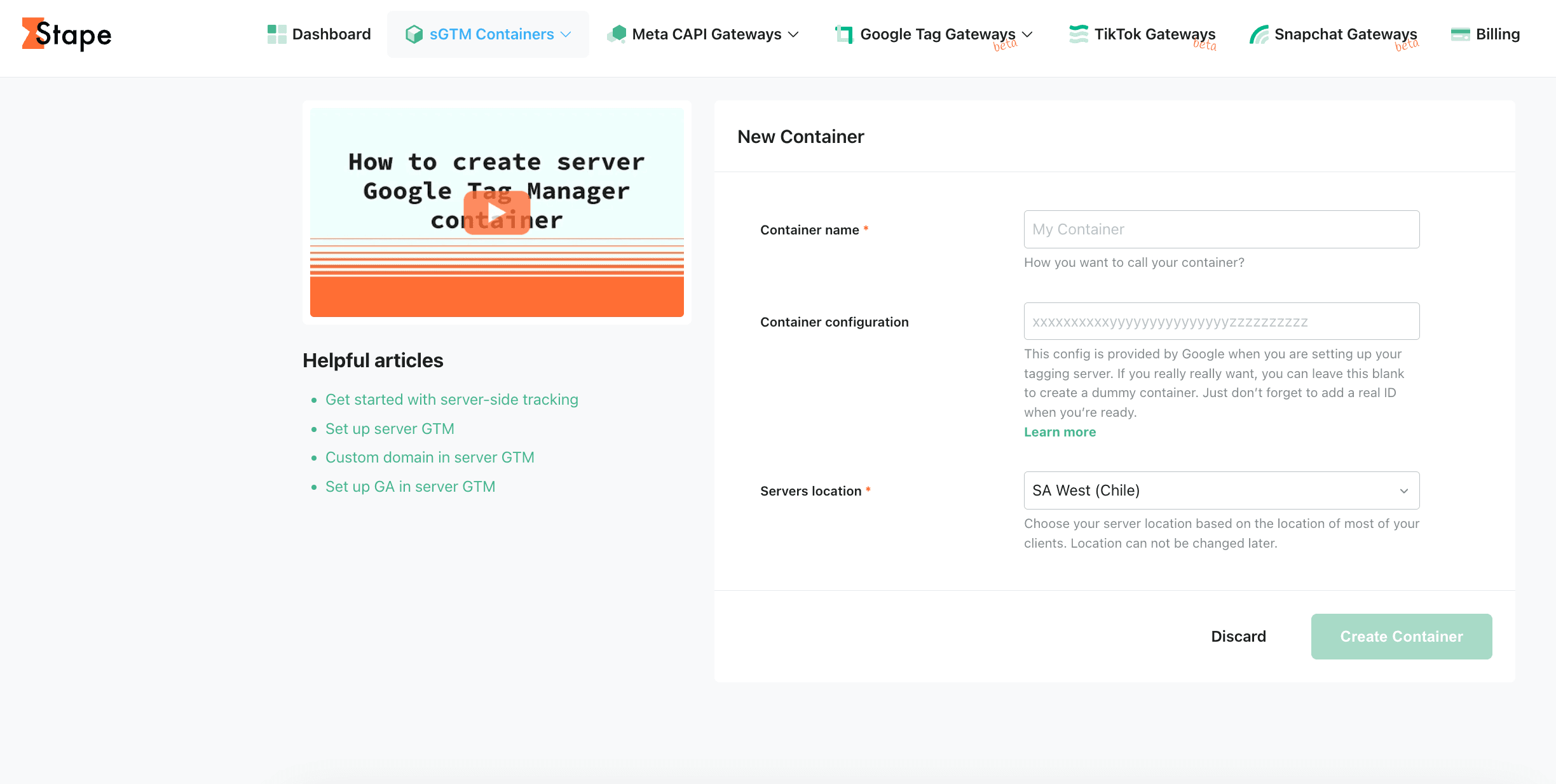Expand the Google Tag Gateways chevron
Viewport: 1556px width, 784px height.
pyautogui.click(x=1028, y=34)
